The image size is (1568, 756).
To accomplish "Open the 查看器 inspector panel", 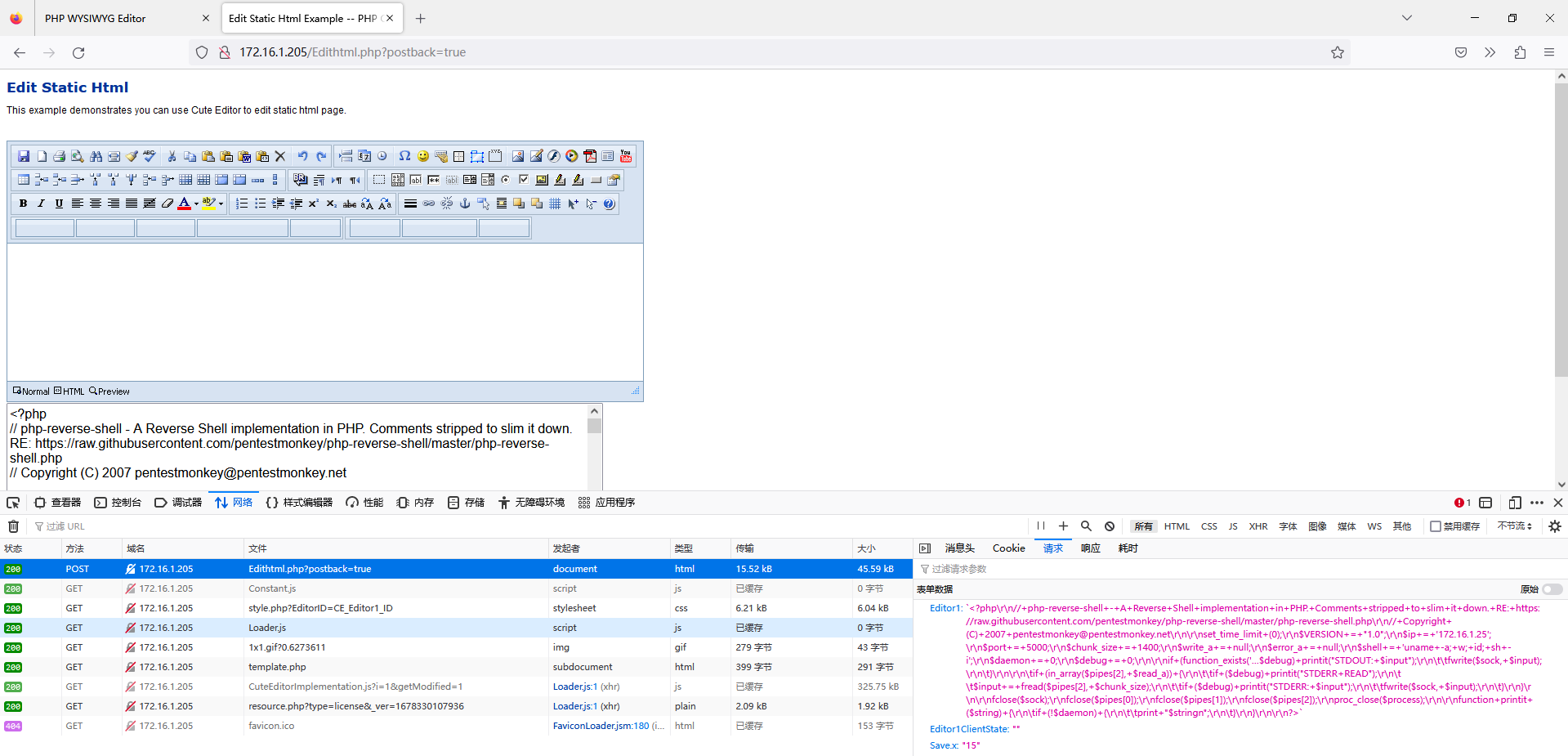I will click(x=58, y=503).
